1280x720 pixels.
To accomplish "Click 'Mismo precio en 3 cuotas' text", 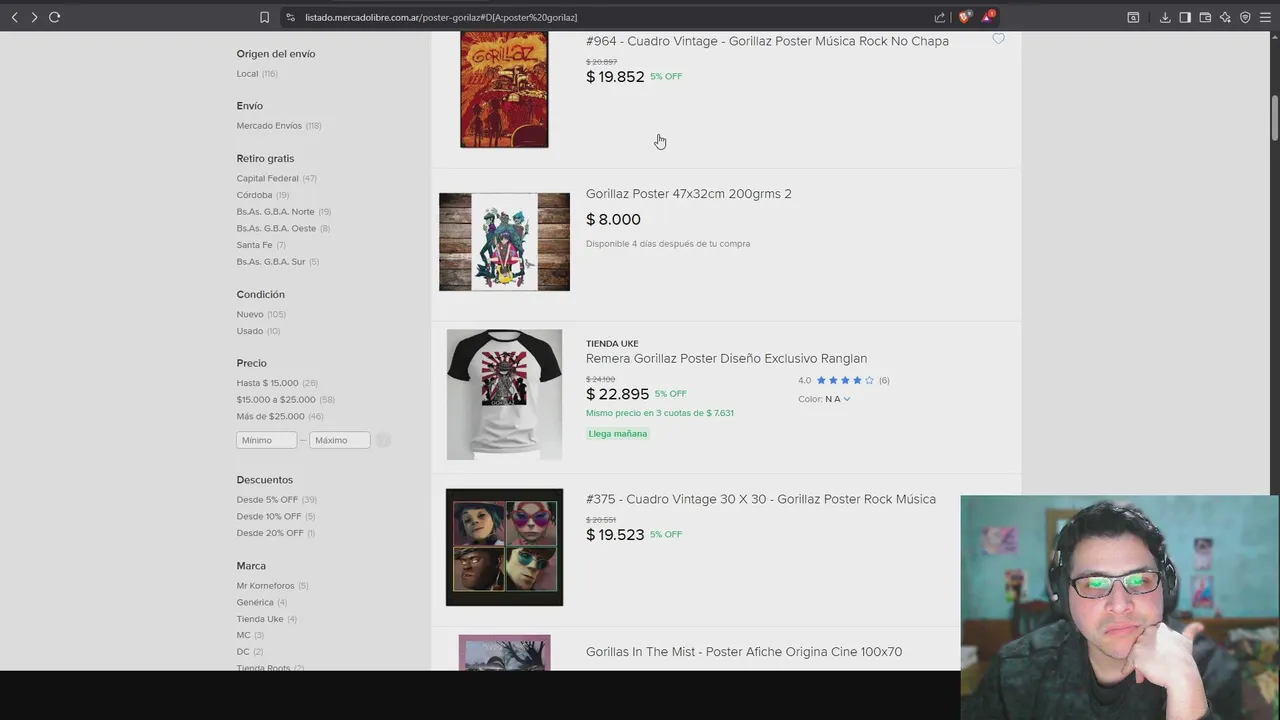I will pos(660,413).
